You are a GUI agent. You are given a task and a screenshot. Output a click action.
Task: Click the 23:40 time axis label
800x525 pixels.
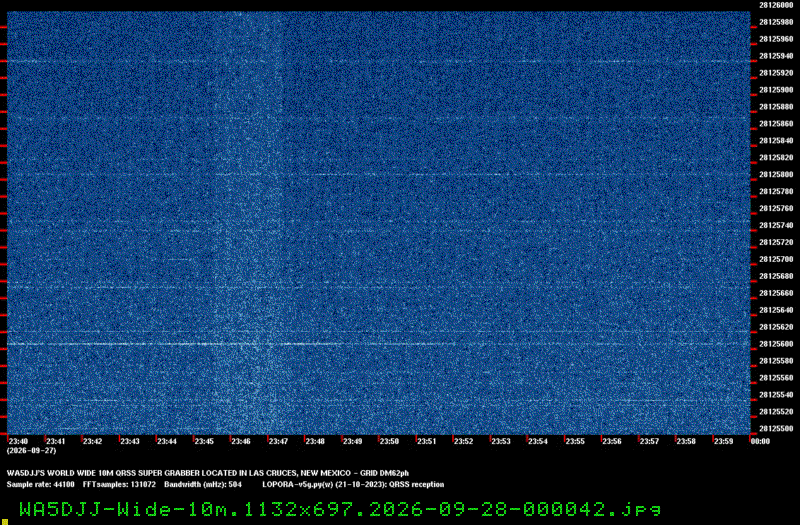pyautogui.click(x=18, y=441)
